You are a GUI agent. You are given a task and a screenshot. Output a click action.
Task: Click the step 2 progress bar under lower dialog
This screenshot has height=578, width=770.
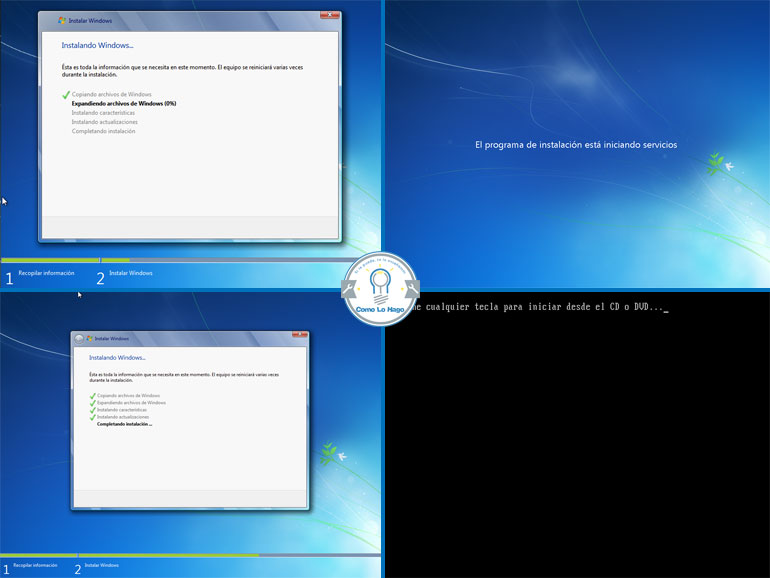point(229,555)
